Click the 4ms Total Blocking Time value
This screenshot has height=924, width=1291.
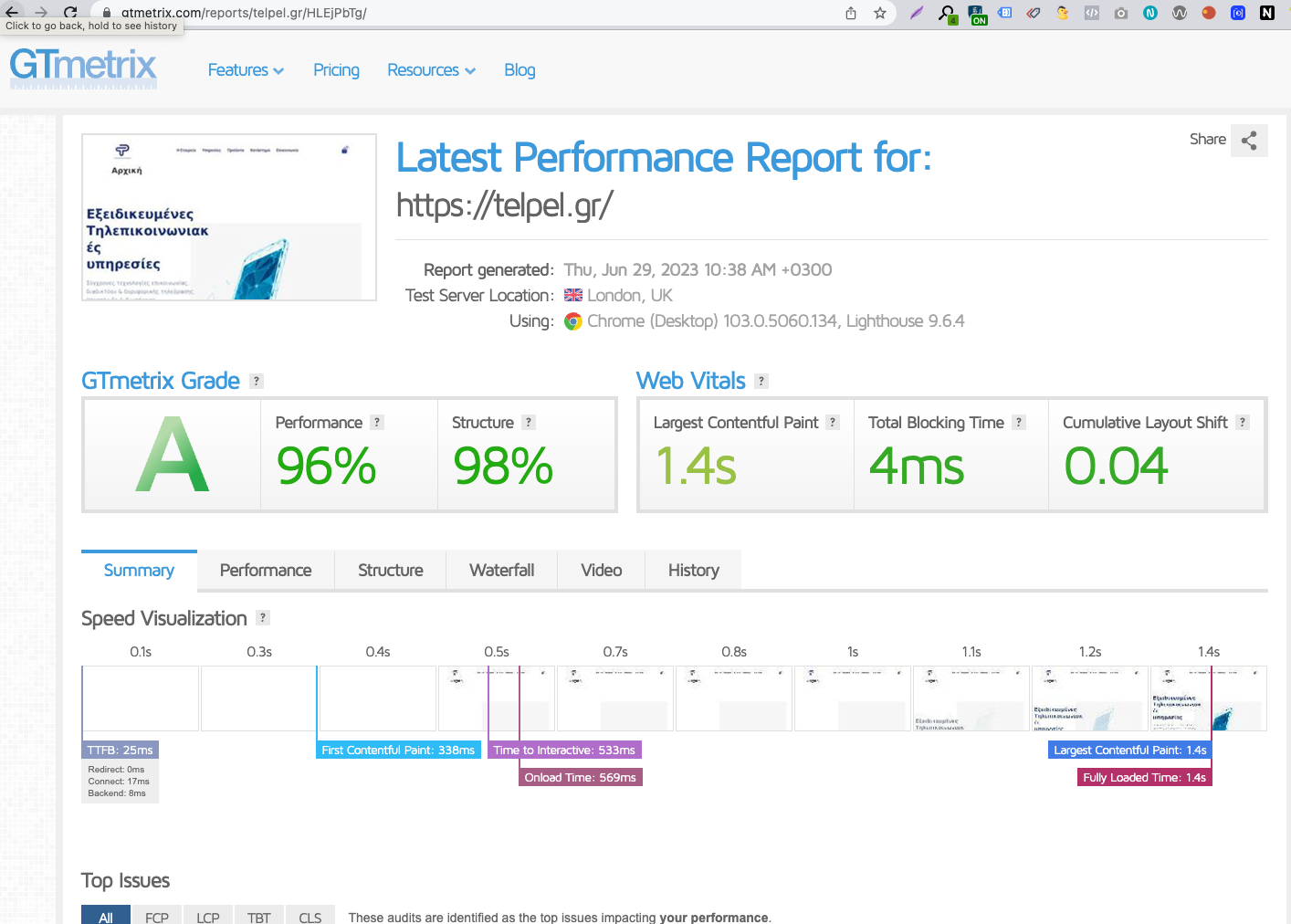coord(917,466)
